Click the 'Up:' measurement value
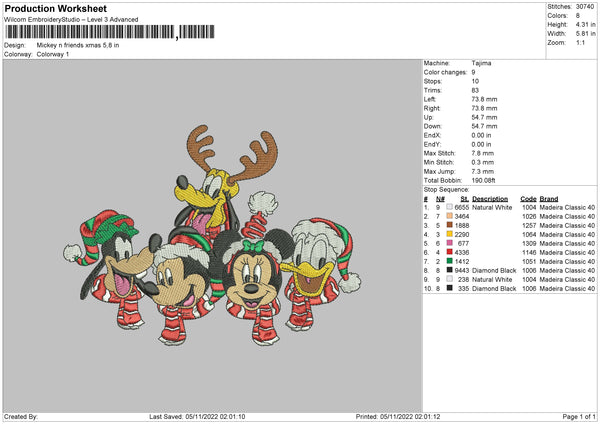Image resolution: width=600 pixels, height=424 pixels. tap(484, 117)
